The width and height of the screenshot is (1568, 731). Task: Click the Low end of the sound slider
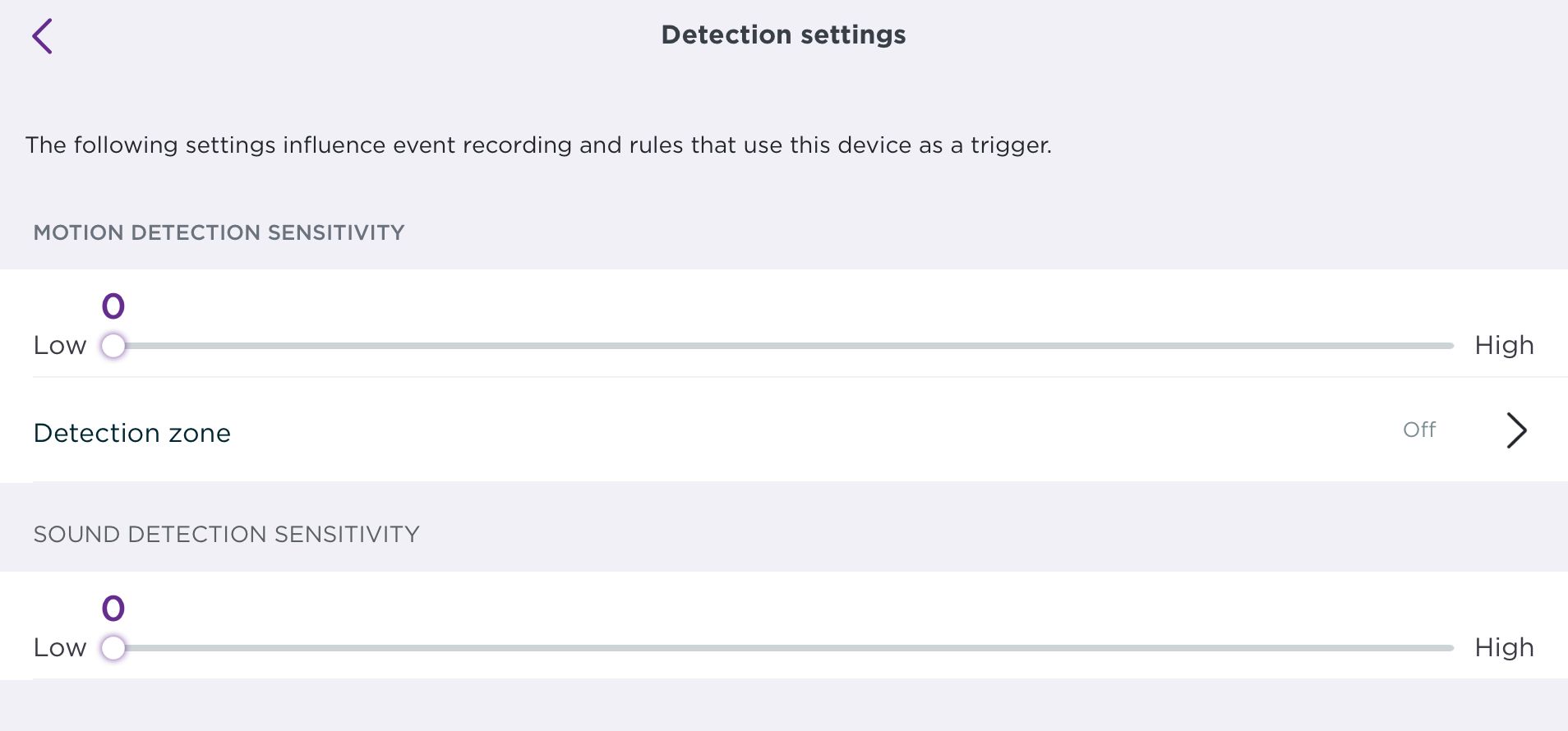[59, 648]
